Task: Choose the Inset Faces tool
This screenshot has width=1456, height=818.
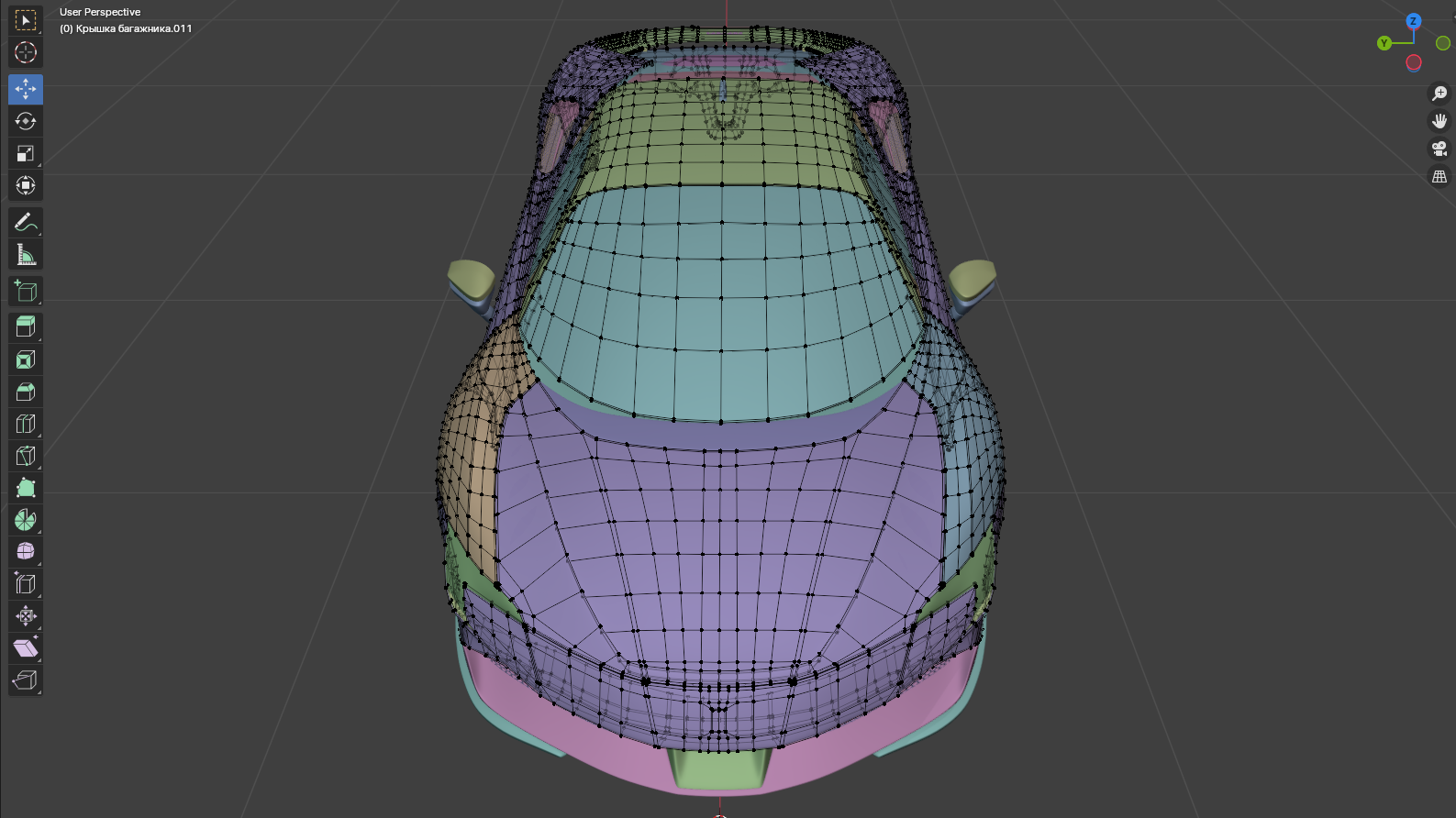Action: pyautogui.click(x=26, y=359)
